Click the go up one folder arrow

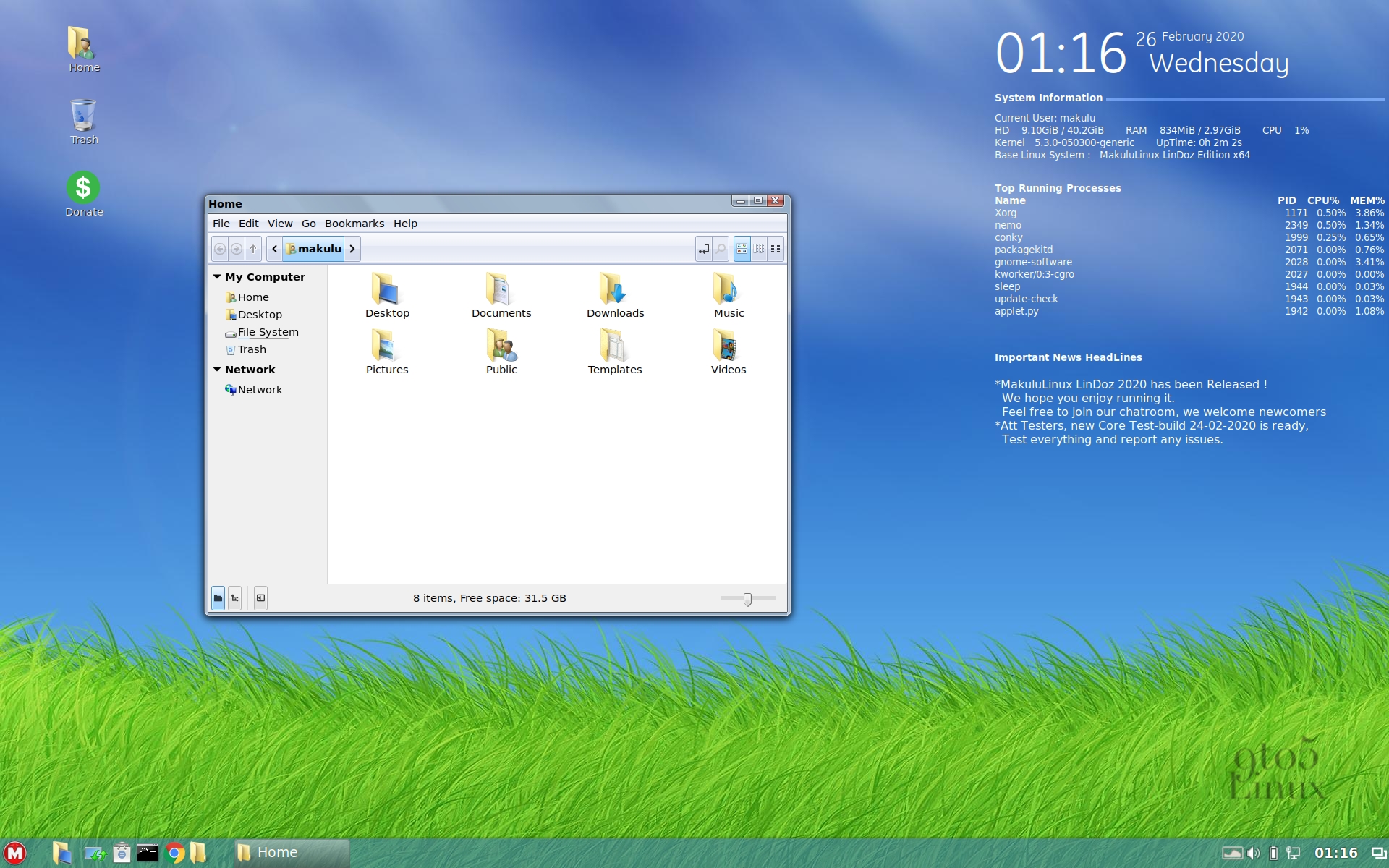[253, 249]
